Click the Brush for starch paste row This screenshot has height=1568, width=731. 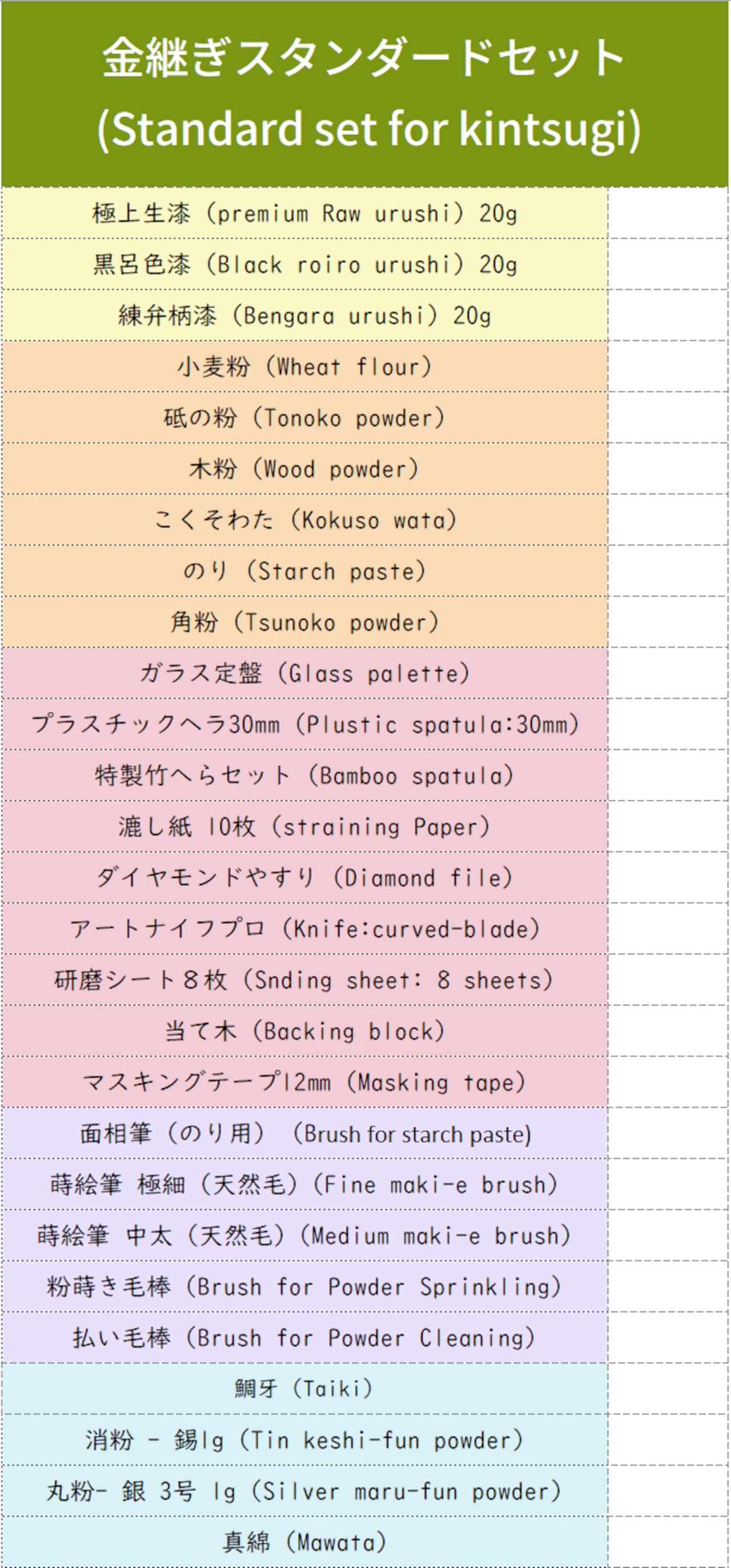pyautogui.click(x=304, y=1133)
